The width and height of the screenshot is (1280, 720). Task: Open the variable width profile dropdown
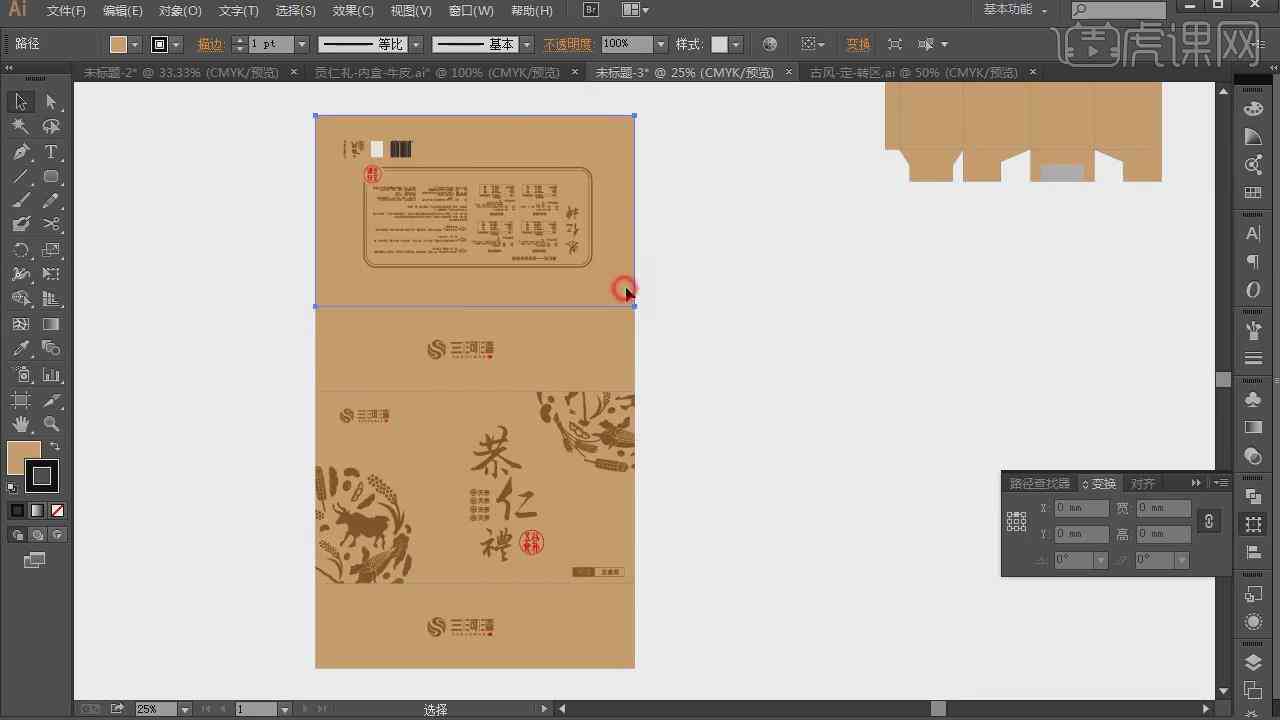416,44
